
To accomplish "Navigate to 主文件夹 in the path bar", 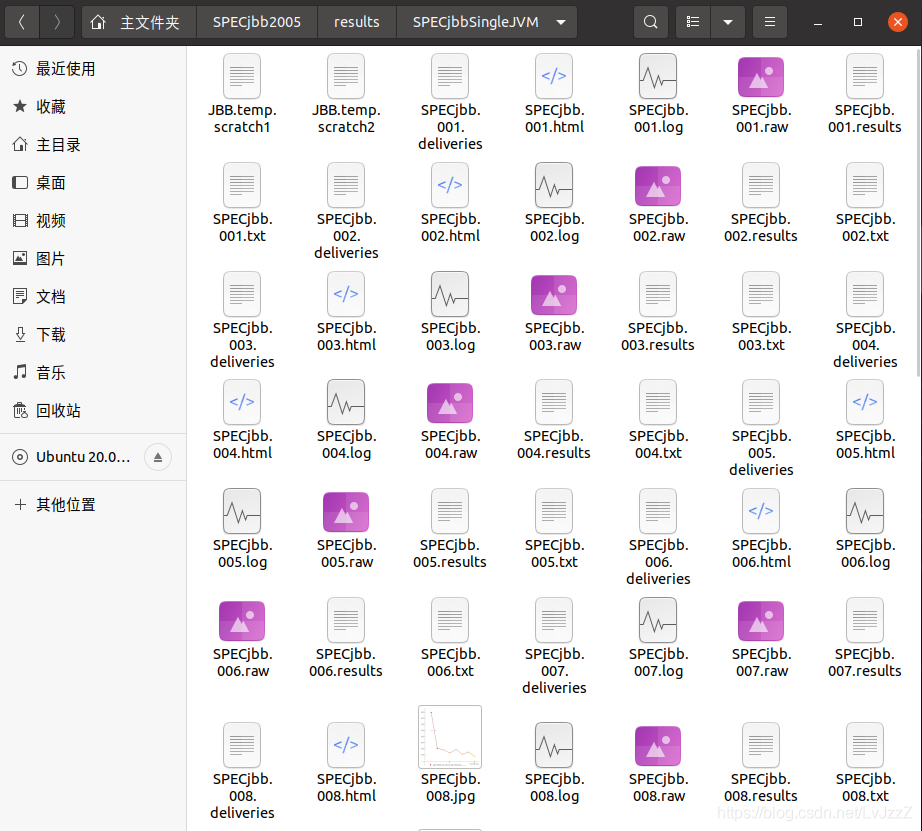I will point(139,22).
